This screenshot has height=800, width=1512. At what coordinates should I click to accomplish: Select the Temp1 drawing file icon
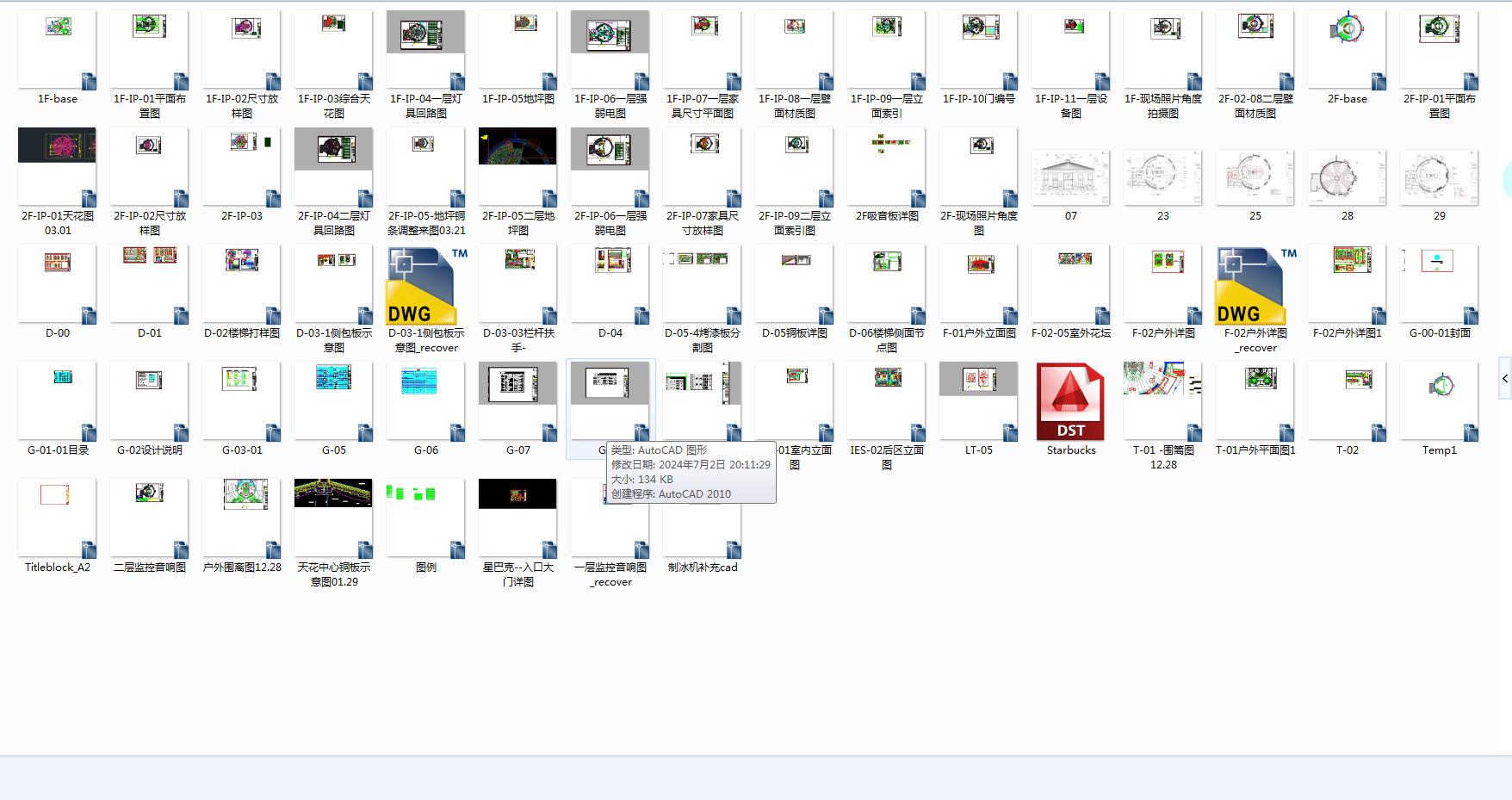(1439, 401)
